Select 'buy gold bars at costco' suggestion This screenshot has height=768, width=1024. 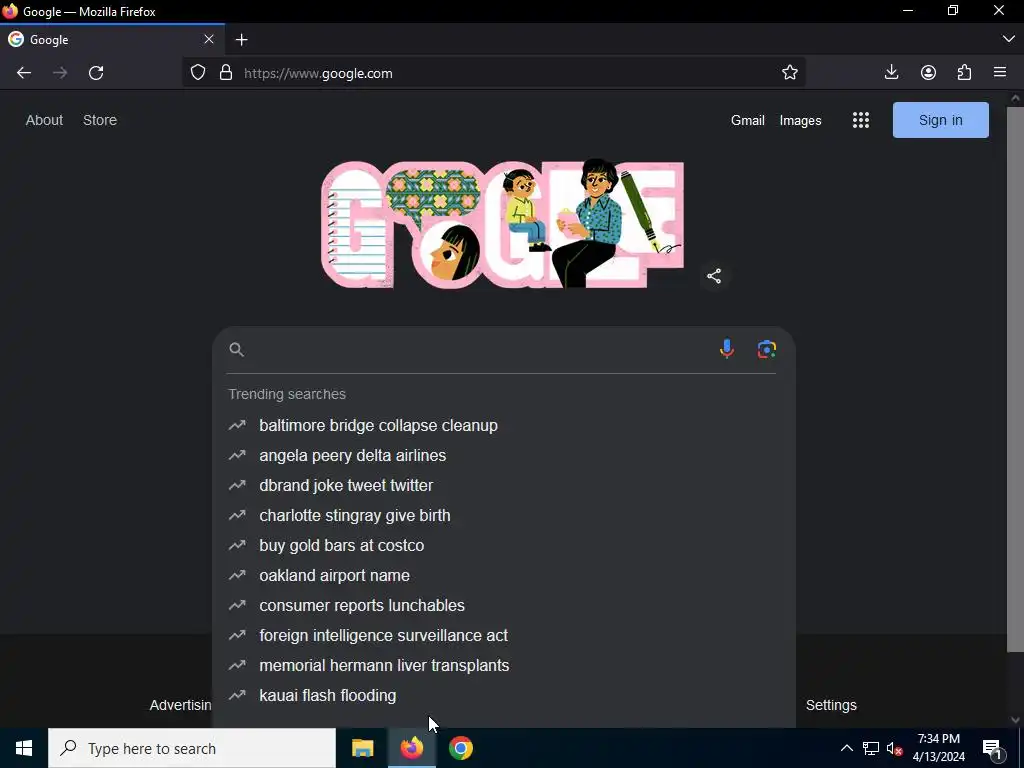(504, 545)
